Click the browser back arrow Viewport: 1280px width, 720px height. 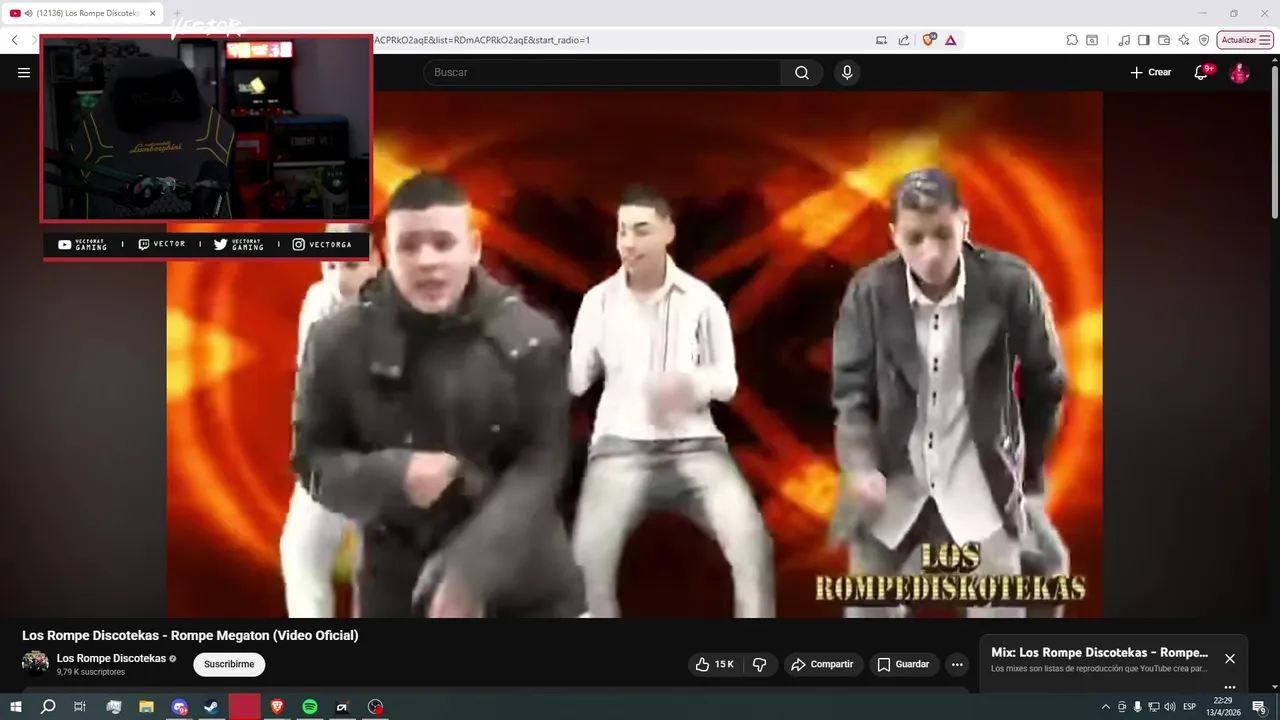14,40
